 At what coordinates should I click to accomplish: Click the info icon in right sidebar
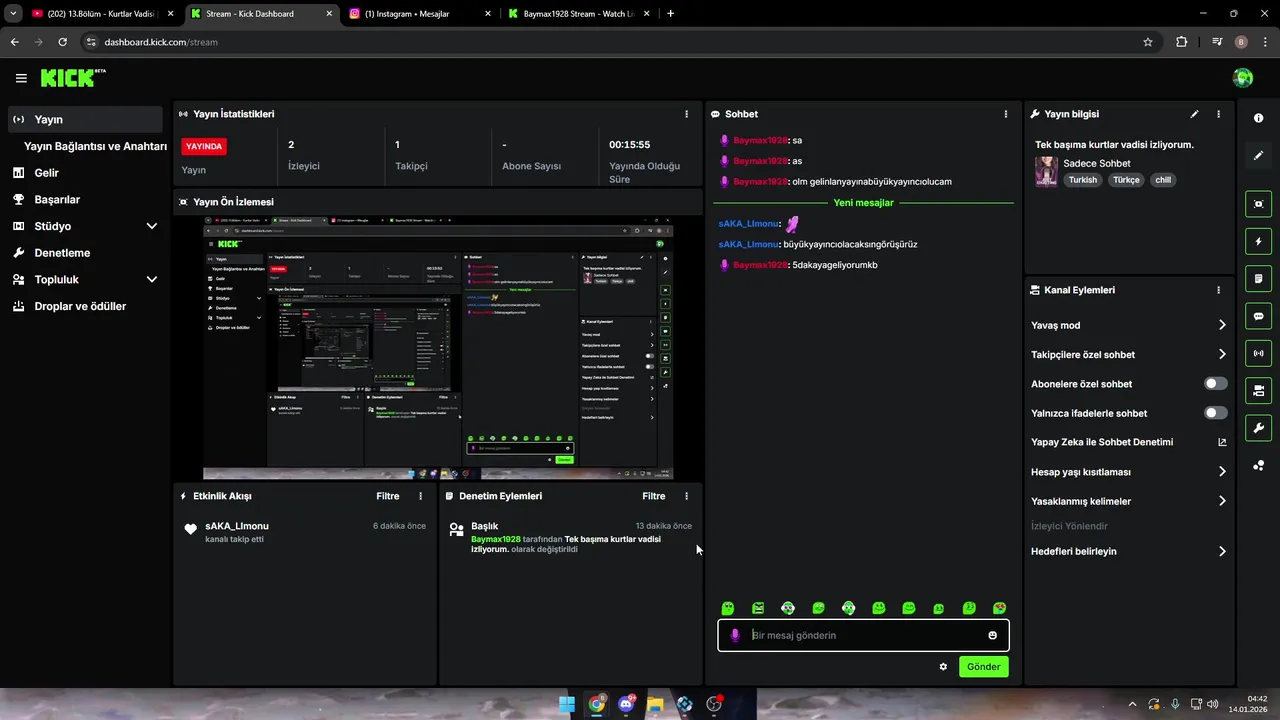1258,118
